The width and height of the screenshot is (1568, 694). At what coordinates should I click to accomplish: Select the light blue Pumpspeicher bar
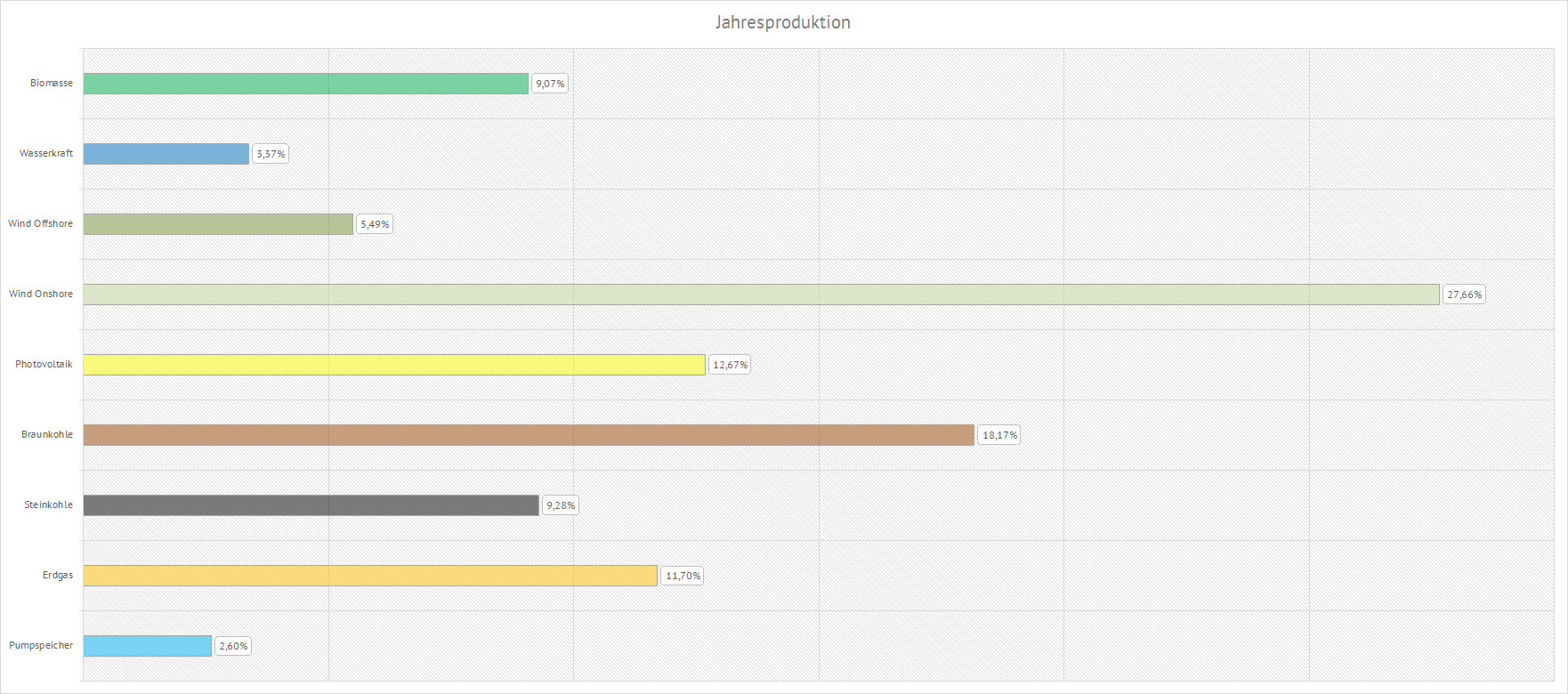point(147,646)
